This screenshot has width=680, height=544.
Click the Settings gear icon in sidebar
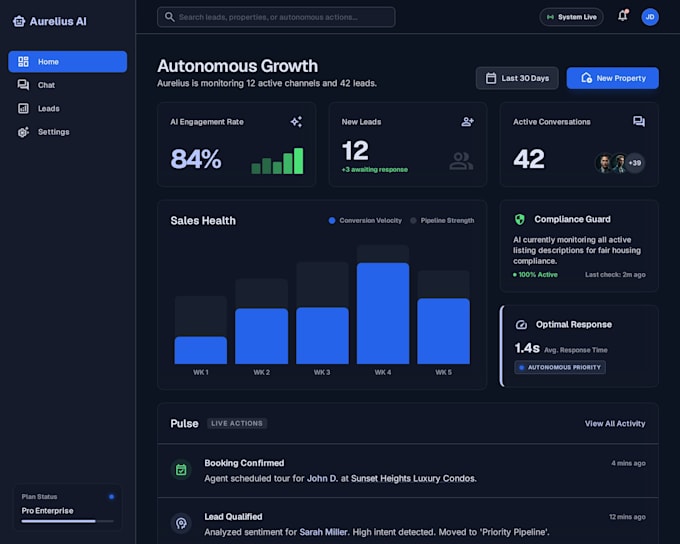(x=23, y=132)
